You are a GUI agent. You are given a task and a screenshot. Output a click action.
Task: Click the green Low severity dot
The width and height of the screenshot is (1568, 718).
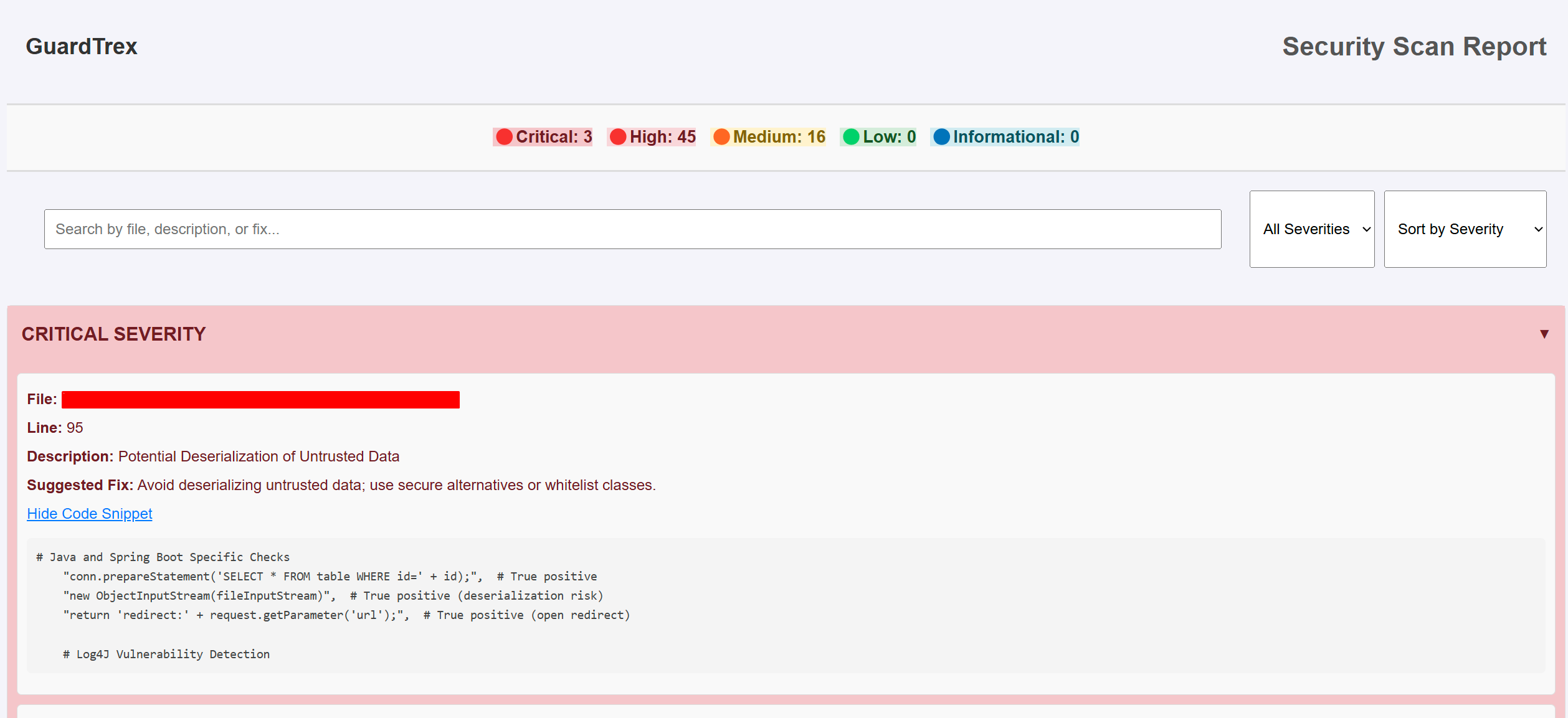point(850,137)
